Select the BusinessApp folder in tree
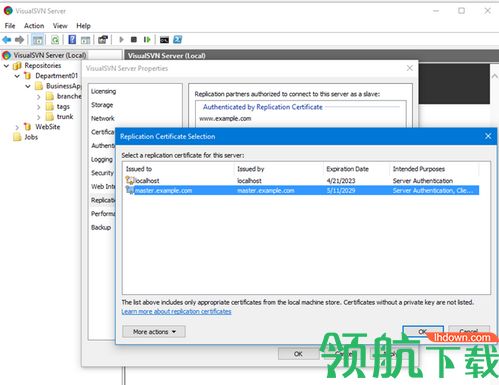 63,86
